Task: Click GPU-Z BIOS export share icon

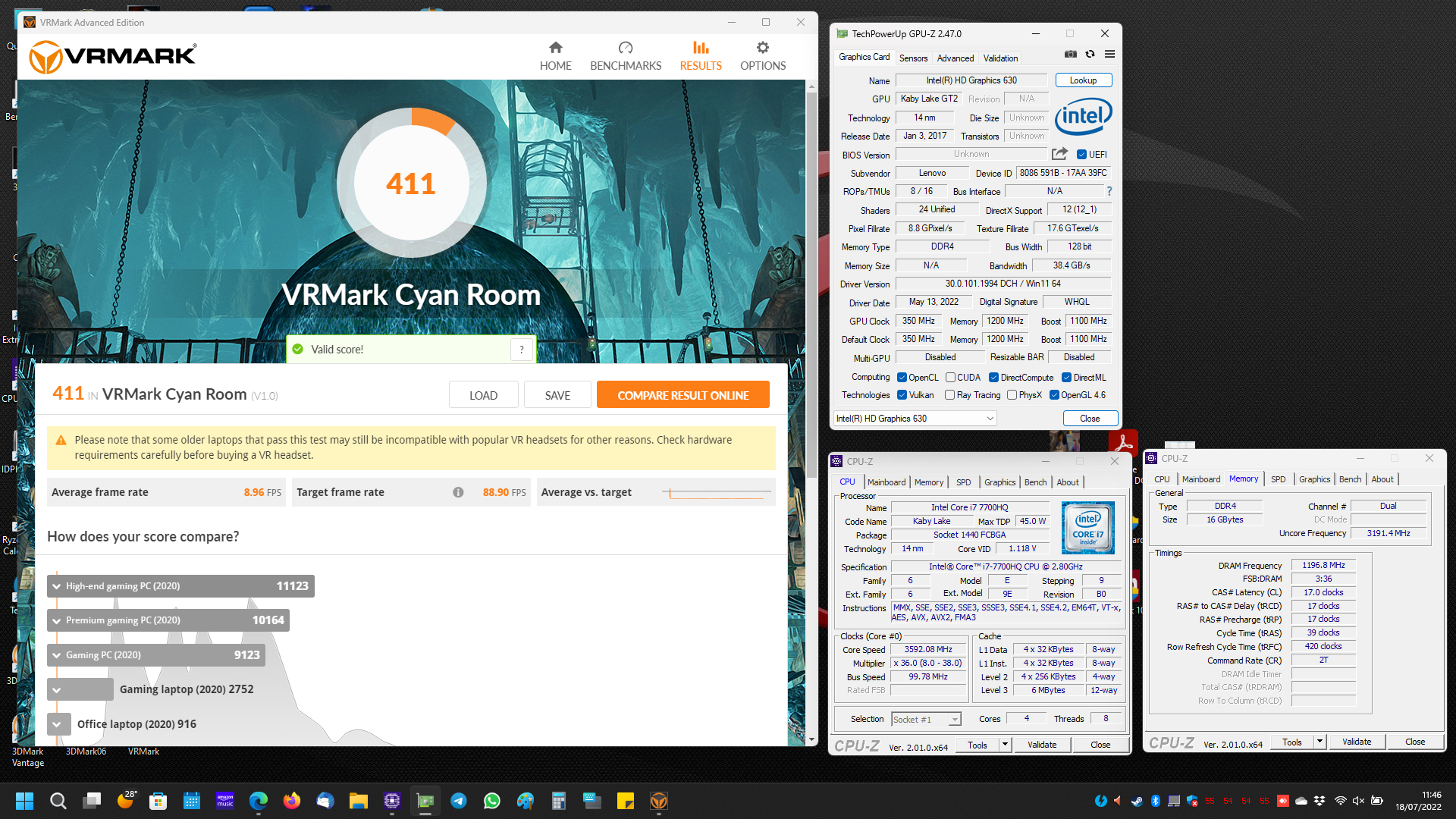Action: pos(1059,154)
